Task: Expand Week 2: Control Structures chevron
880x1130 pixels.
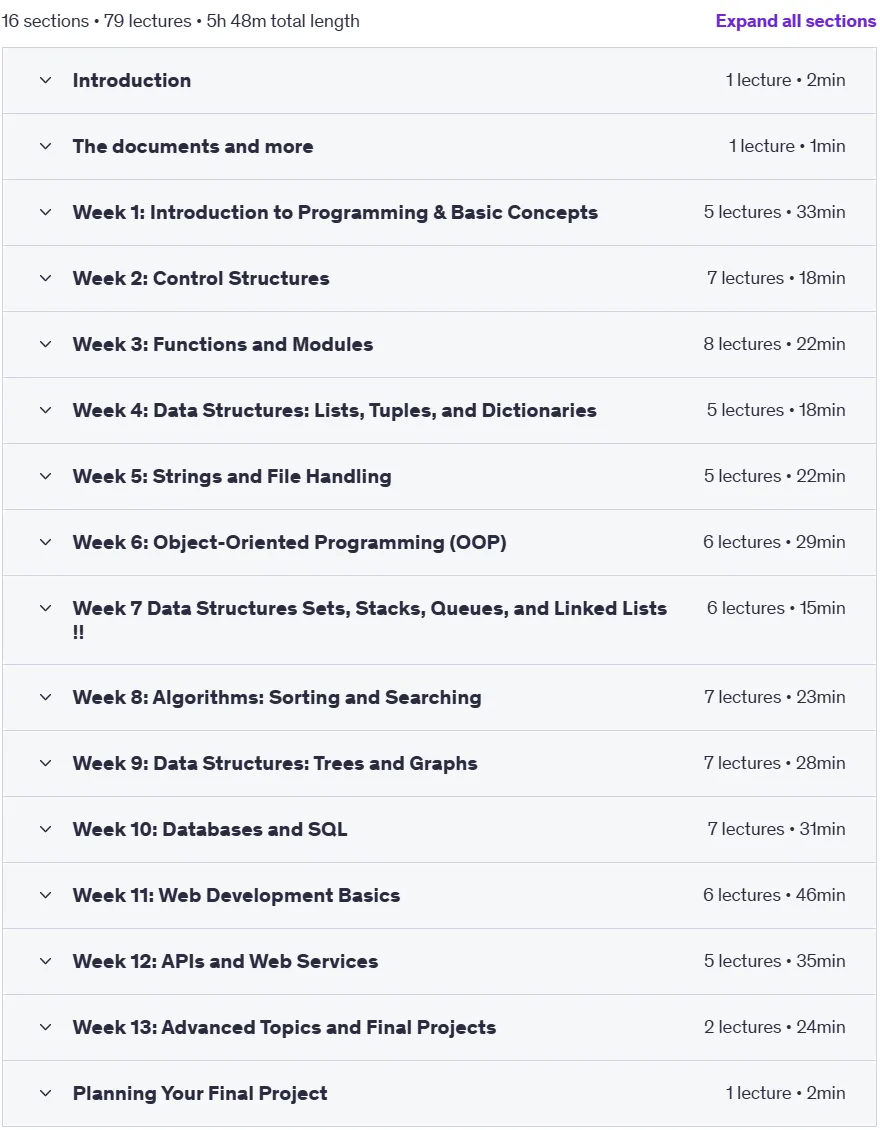Action: (45, 278)
